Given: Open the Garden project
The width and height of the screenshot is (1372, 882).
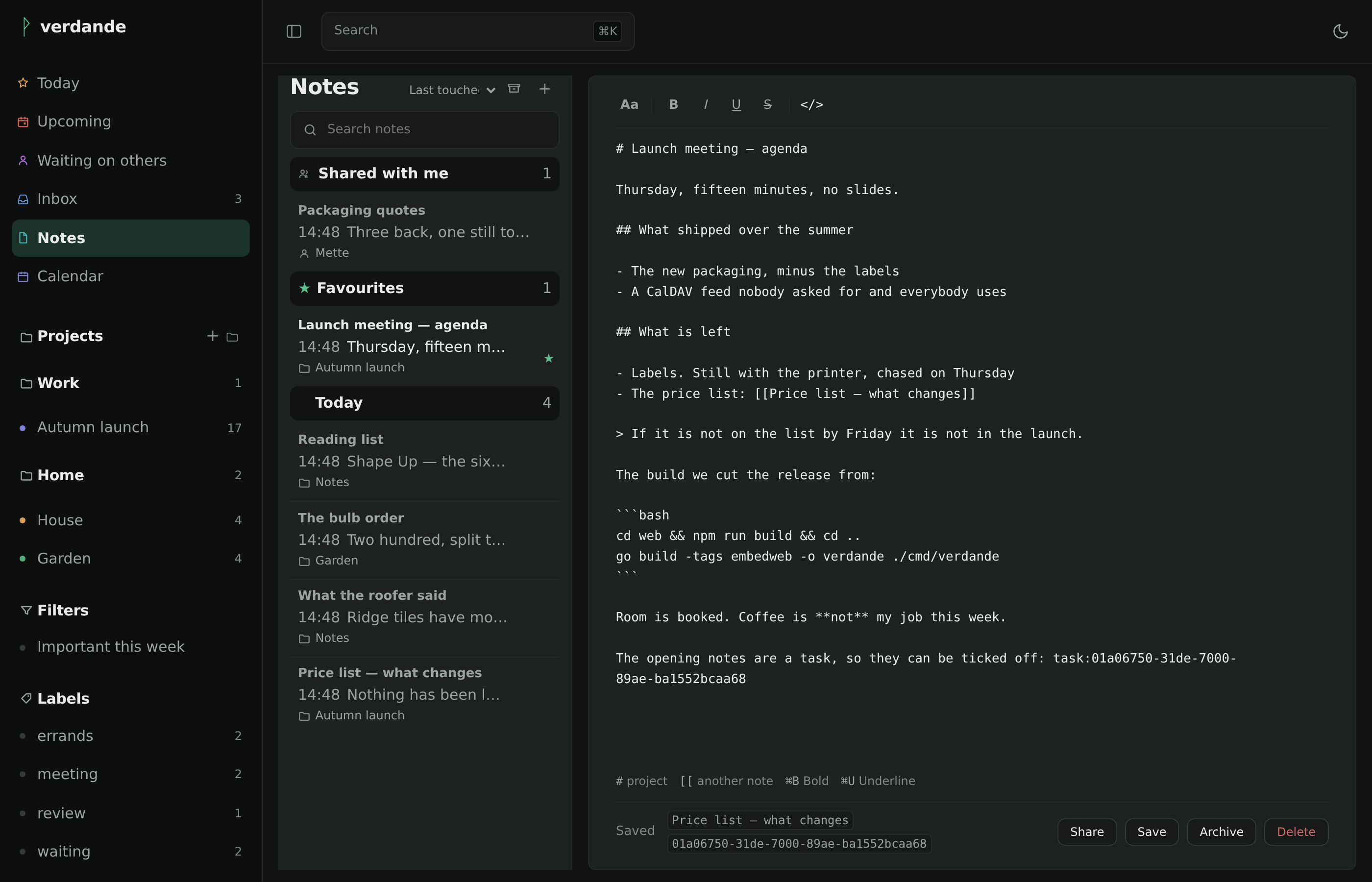Looking at the screenshot, I should tap(130, 559).
